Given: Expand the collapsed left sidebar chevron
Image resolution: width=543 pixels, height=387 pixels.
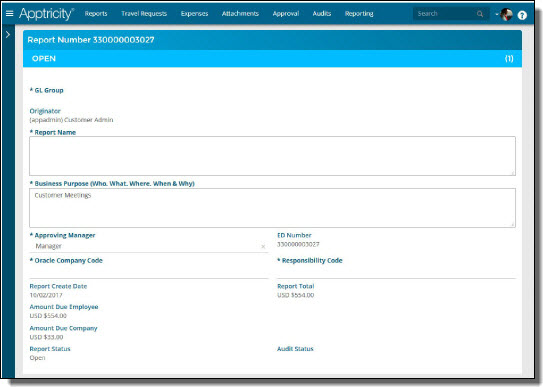Looking at the screenshot, I should point(8,34).
